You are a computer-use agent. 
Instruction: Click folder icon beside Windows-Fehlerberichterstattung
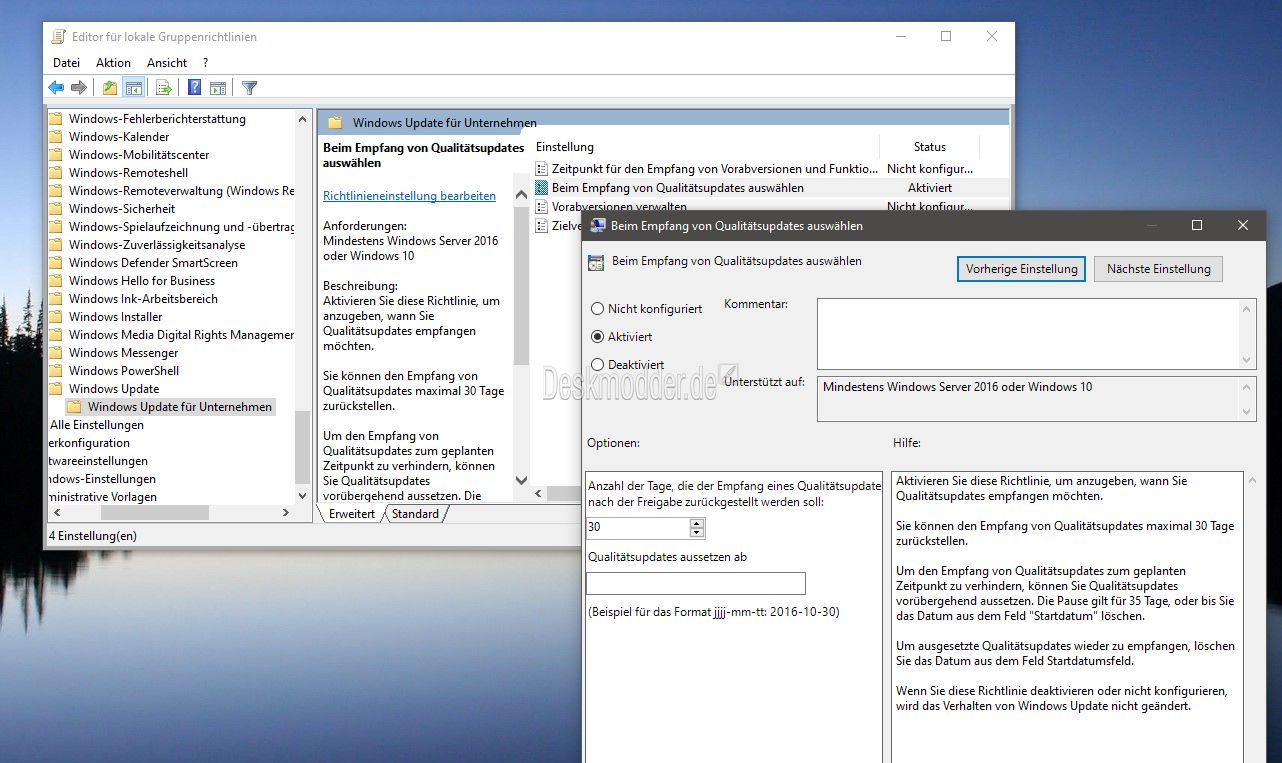pyautogui.click(x=56, y=119)
